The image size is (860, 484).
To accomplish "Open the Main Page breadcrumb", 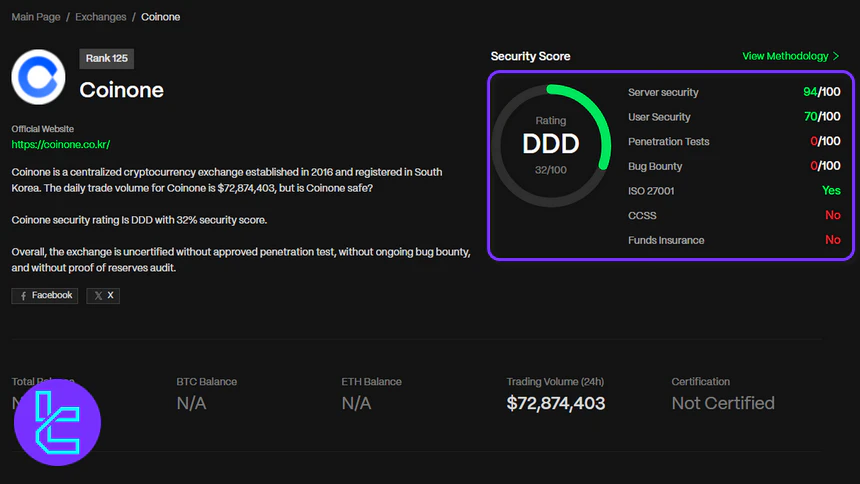I will tap(36, 17).
